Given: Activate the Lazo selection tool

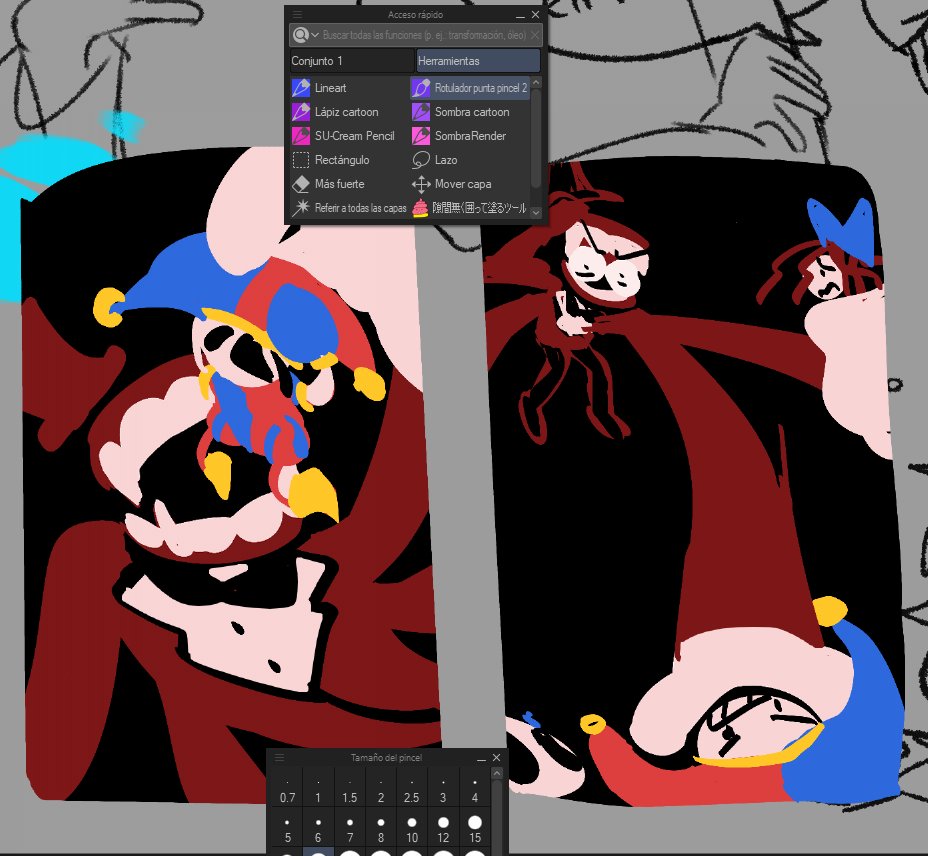Looking at the screenshot, I should [470, 160].
